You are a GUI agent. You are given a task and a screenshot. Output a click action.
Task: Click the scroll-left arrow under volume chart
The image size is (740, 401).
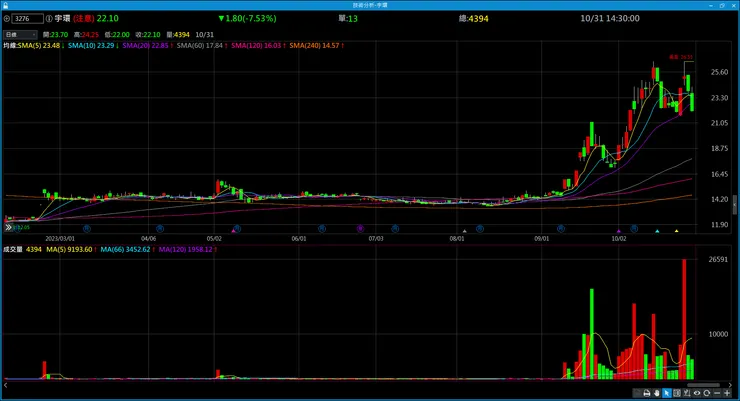pyautogui.click(x=5, y=385)
